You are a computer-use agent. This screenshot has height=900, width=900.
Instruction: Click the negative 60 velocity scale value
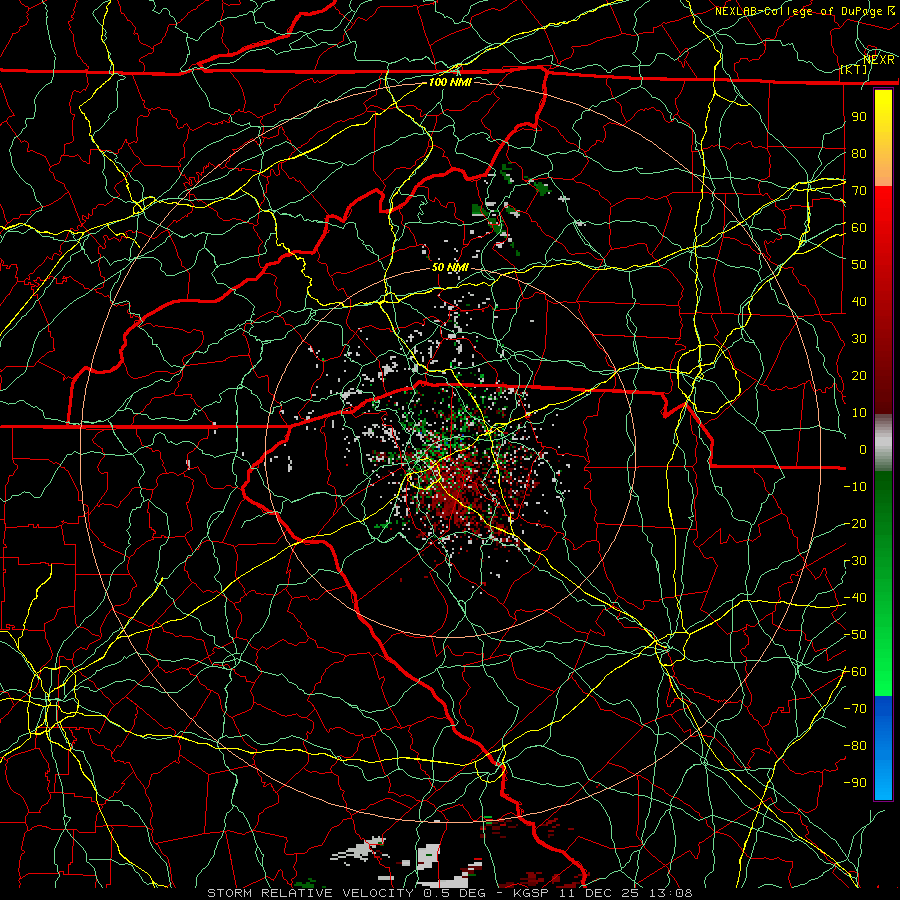855,672
